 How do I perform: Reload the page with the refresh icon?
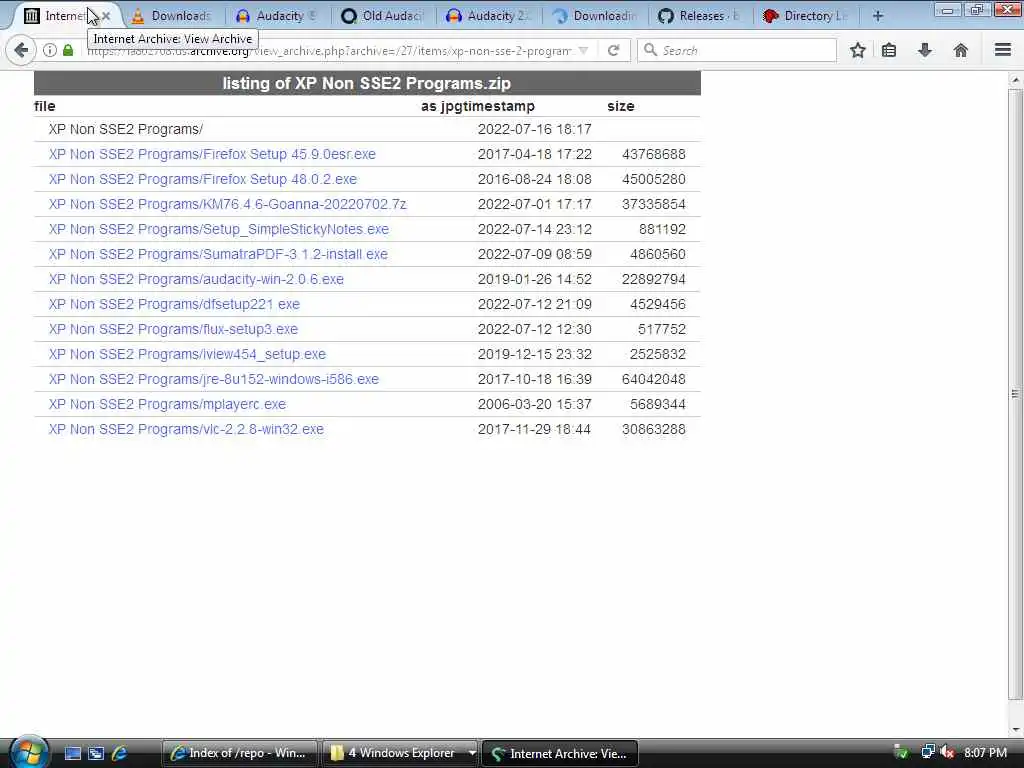613,50
